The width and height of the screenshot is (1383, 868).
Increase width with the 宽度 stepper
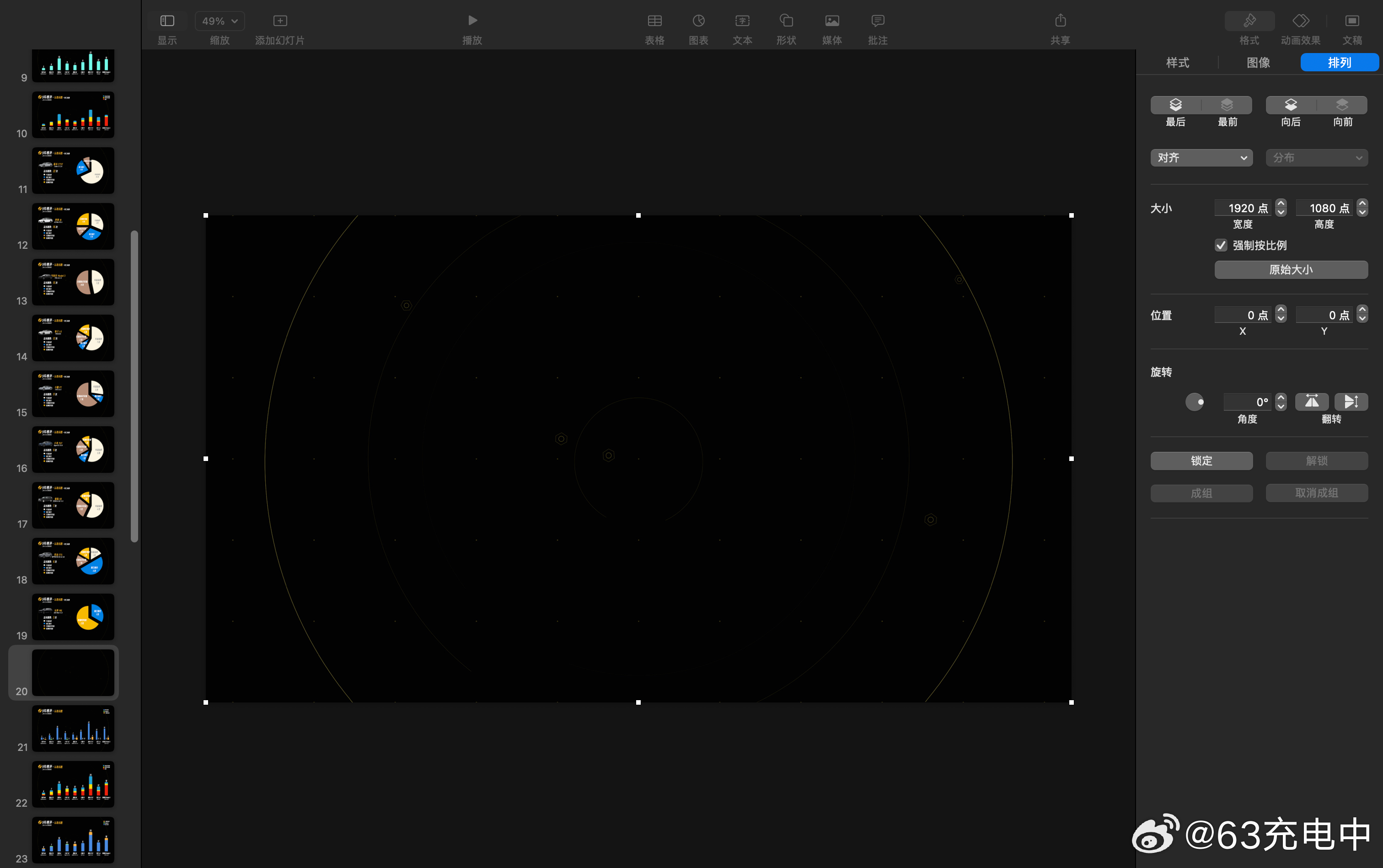(1281, 203)
